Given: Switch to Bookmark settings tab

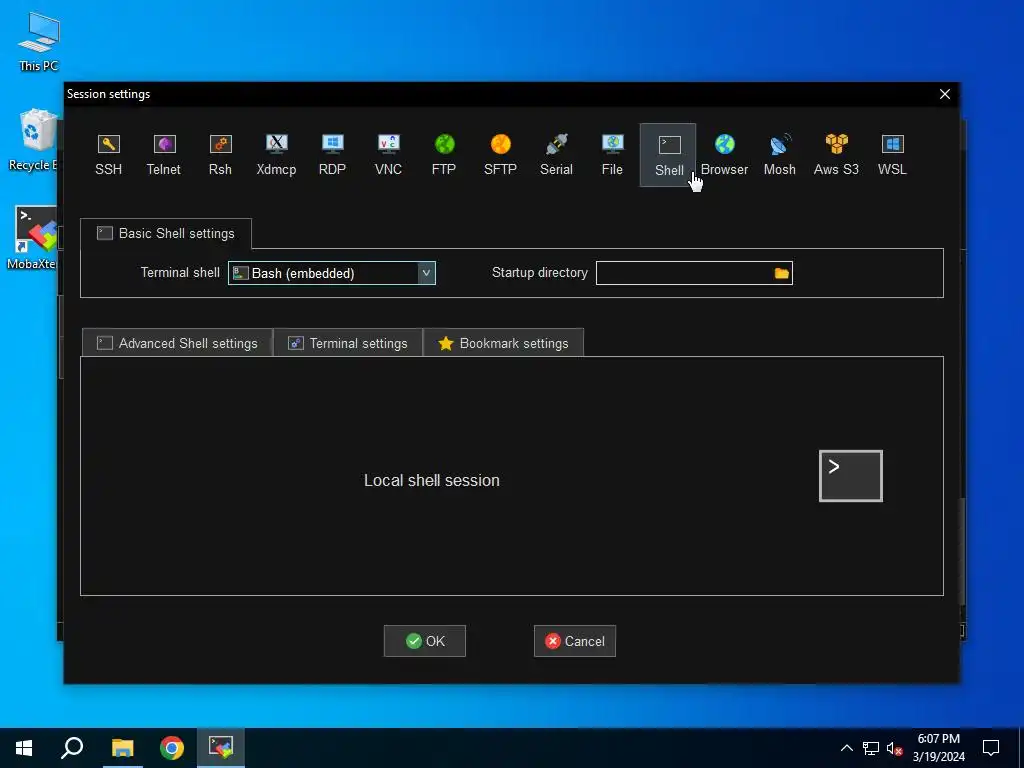Looking at the screenshot, I should tap(504, 344).
